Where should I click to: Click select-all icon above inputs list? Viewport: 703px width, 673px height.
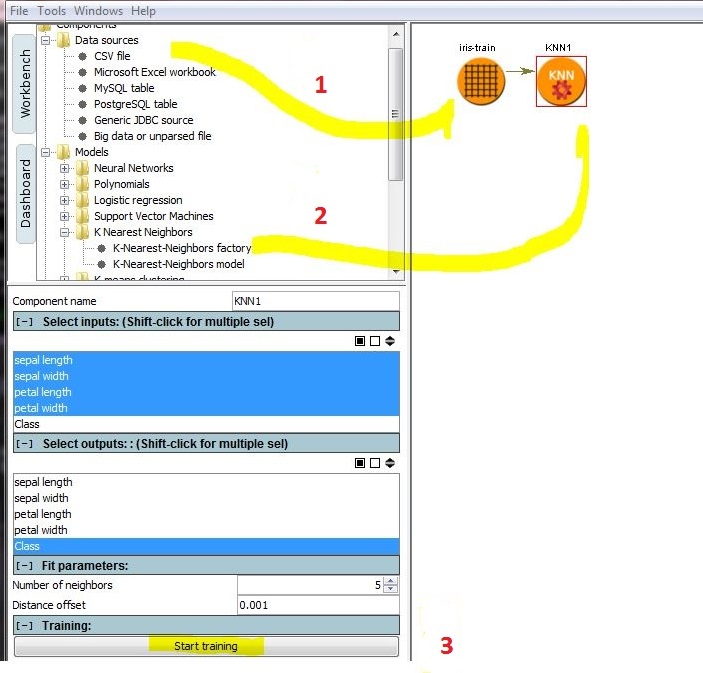pos(360,340)
